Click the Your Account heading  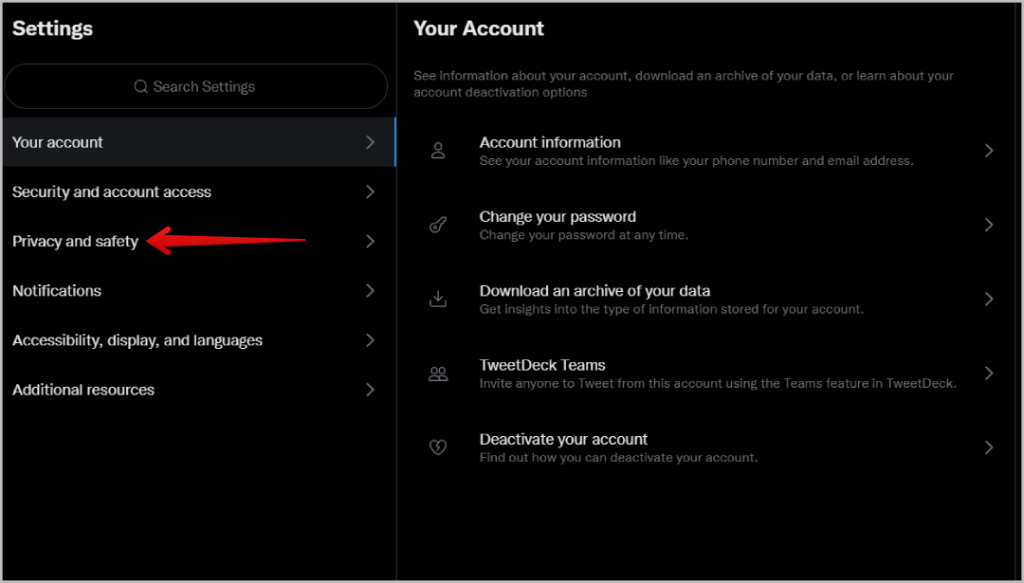tap(479, 28)
